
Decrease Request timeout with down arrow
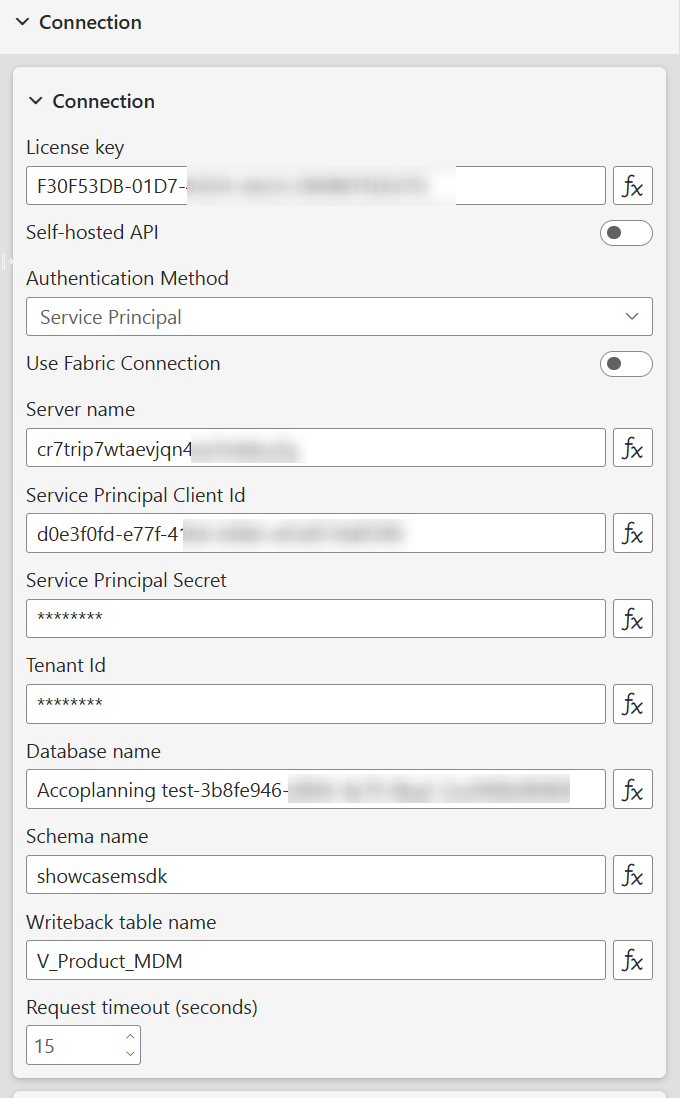pos(130,1053)
